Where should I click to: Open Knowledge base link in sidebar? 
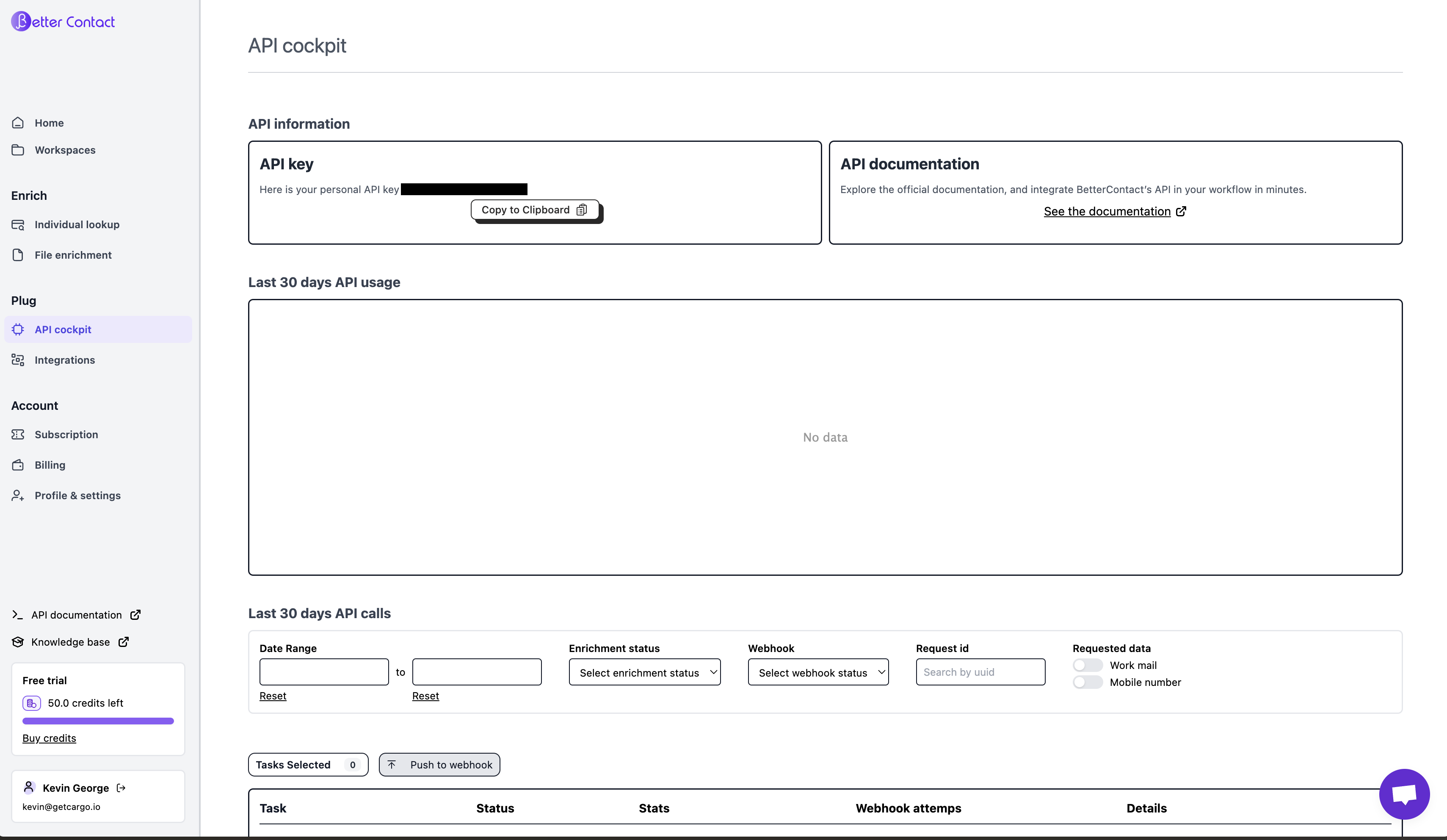[71, 642]
